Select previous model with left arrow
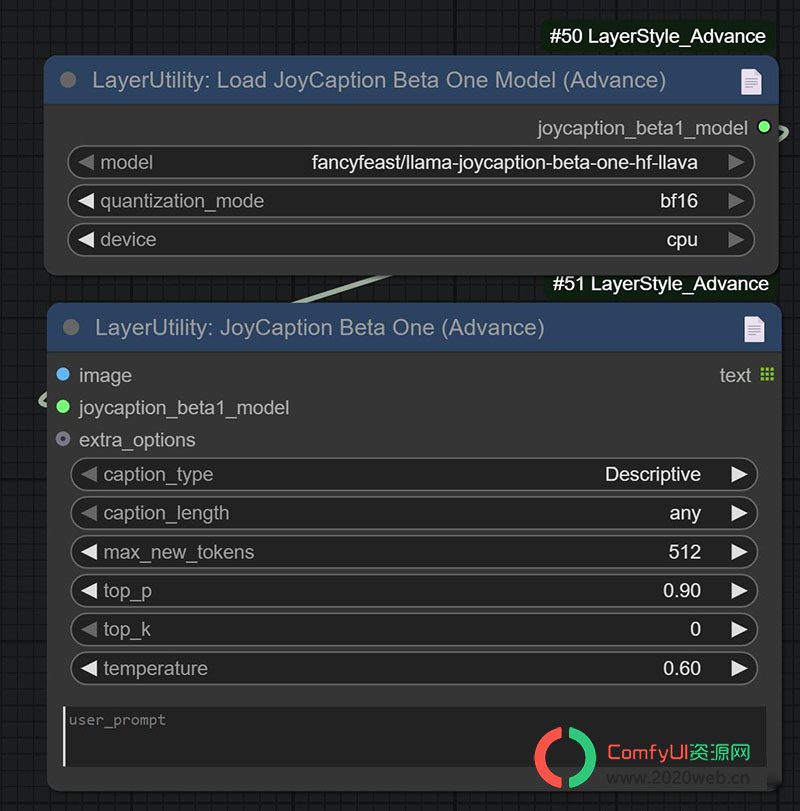The height and width of the screenshot is (811, 800). click(86, 162)
